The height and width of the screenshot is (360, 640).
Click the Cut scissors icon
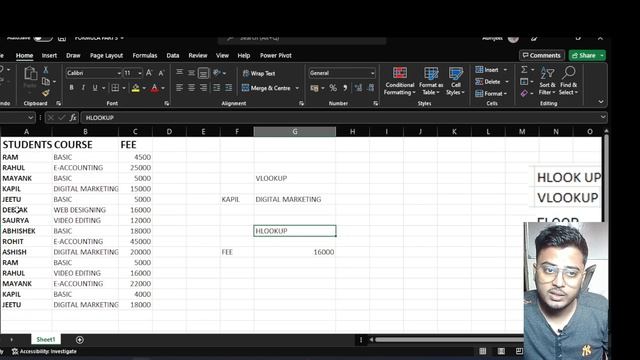click(45, 70)
